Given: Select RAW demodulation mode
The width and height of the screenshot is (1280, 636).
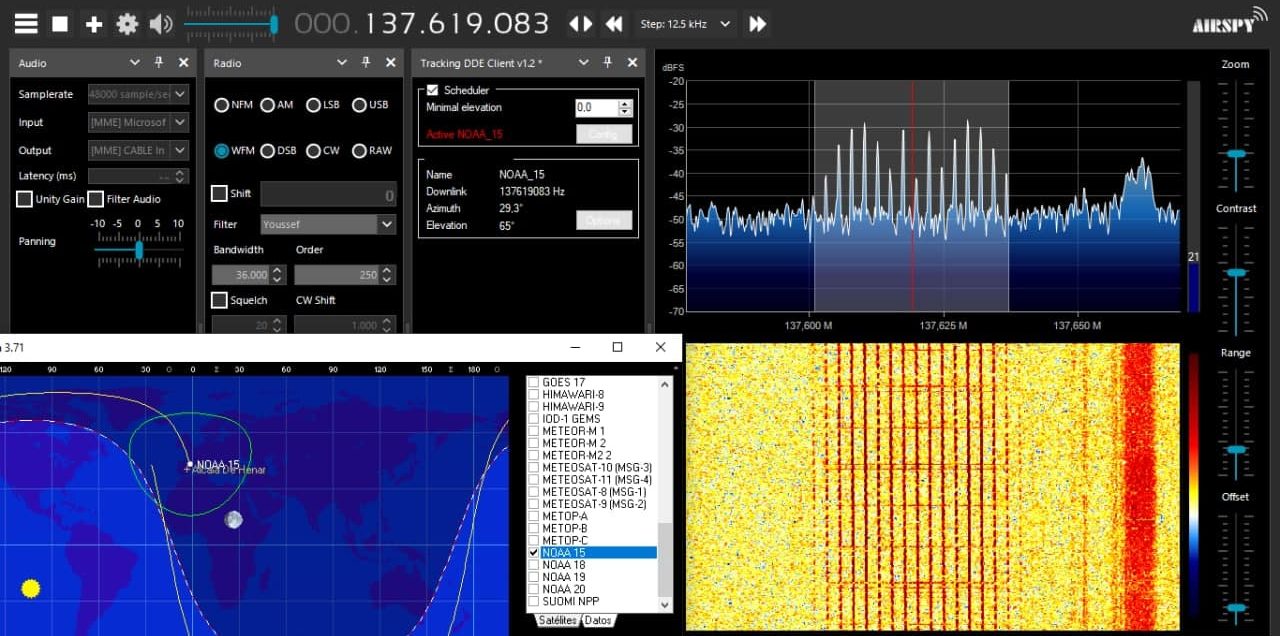Looking at the screenshot, I should pos(359,151).
